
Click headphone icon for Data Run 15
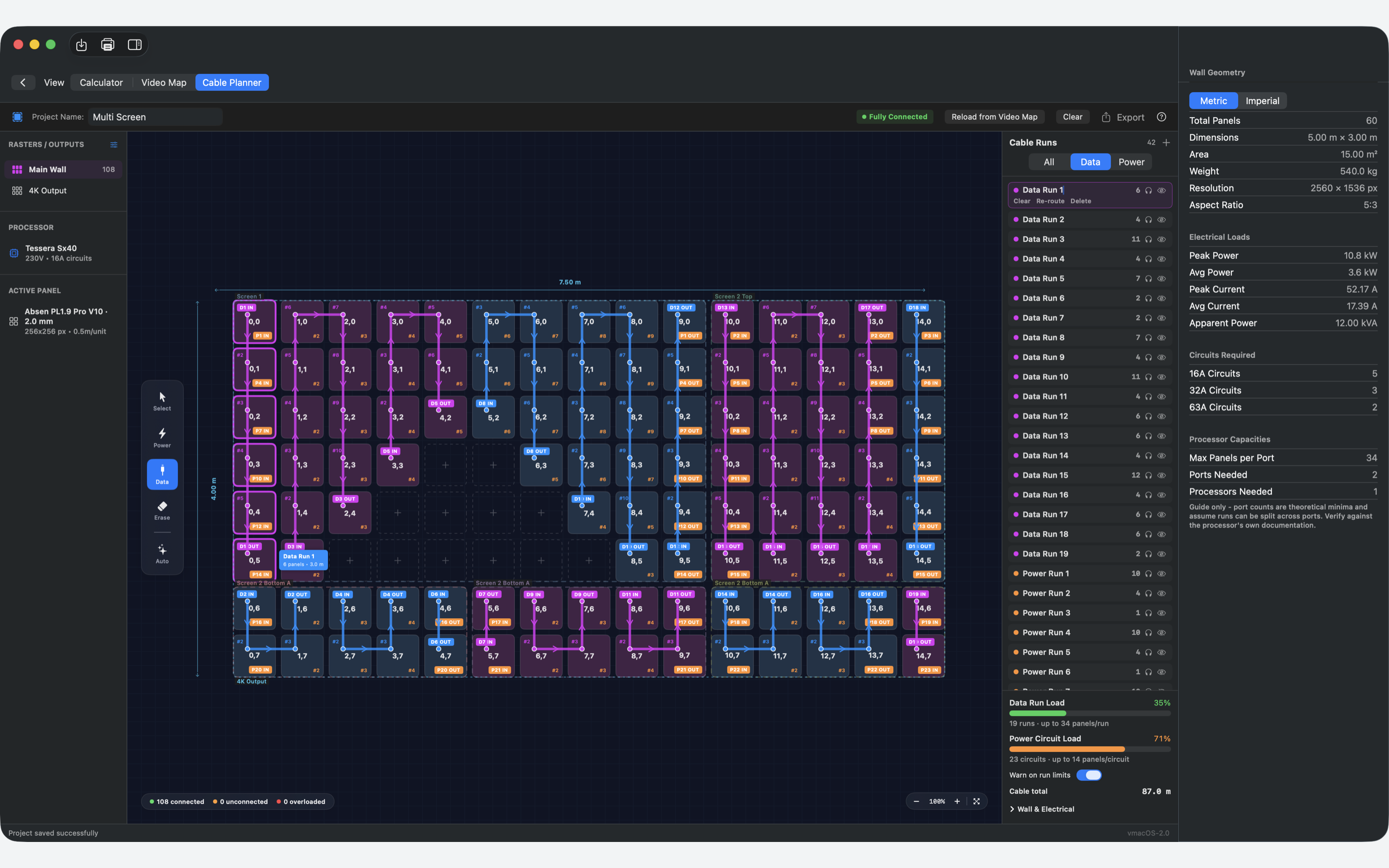click(1148, 475)
